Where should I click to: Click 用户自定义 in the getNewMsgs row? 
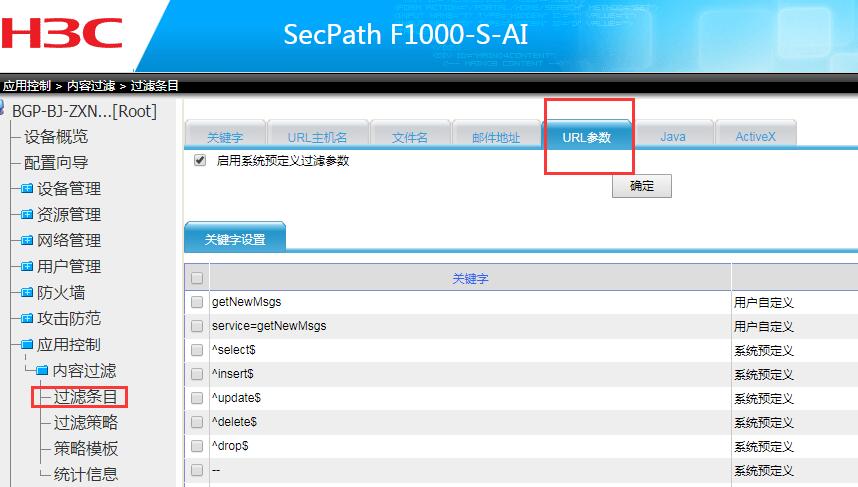tap(764, 302)
